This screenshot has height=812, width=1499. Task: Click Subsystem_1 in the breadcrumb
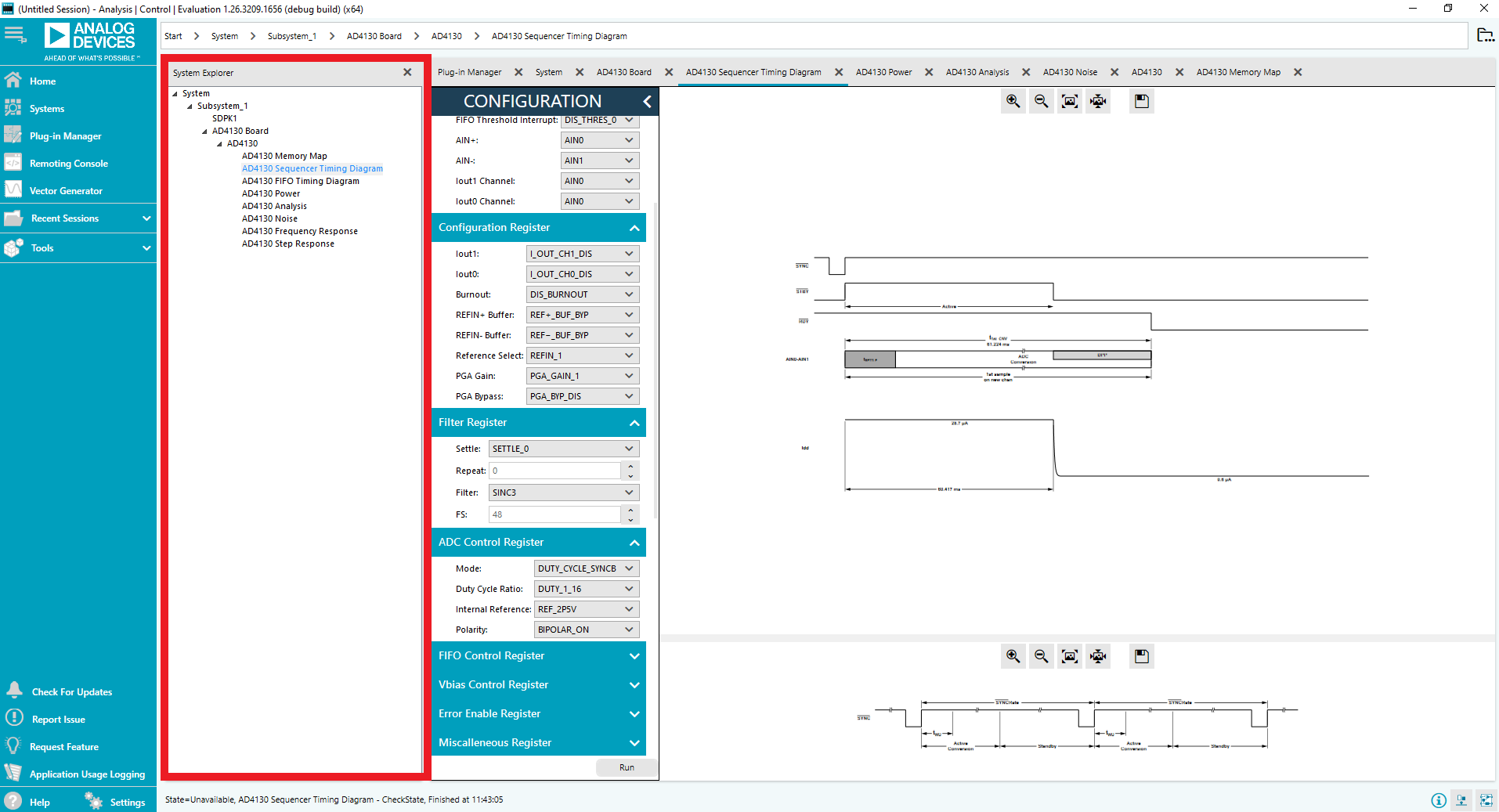coord(292,36)
